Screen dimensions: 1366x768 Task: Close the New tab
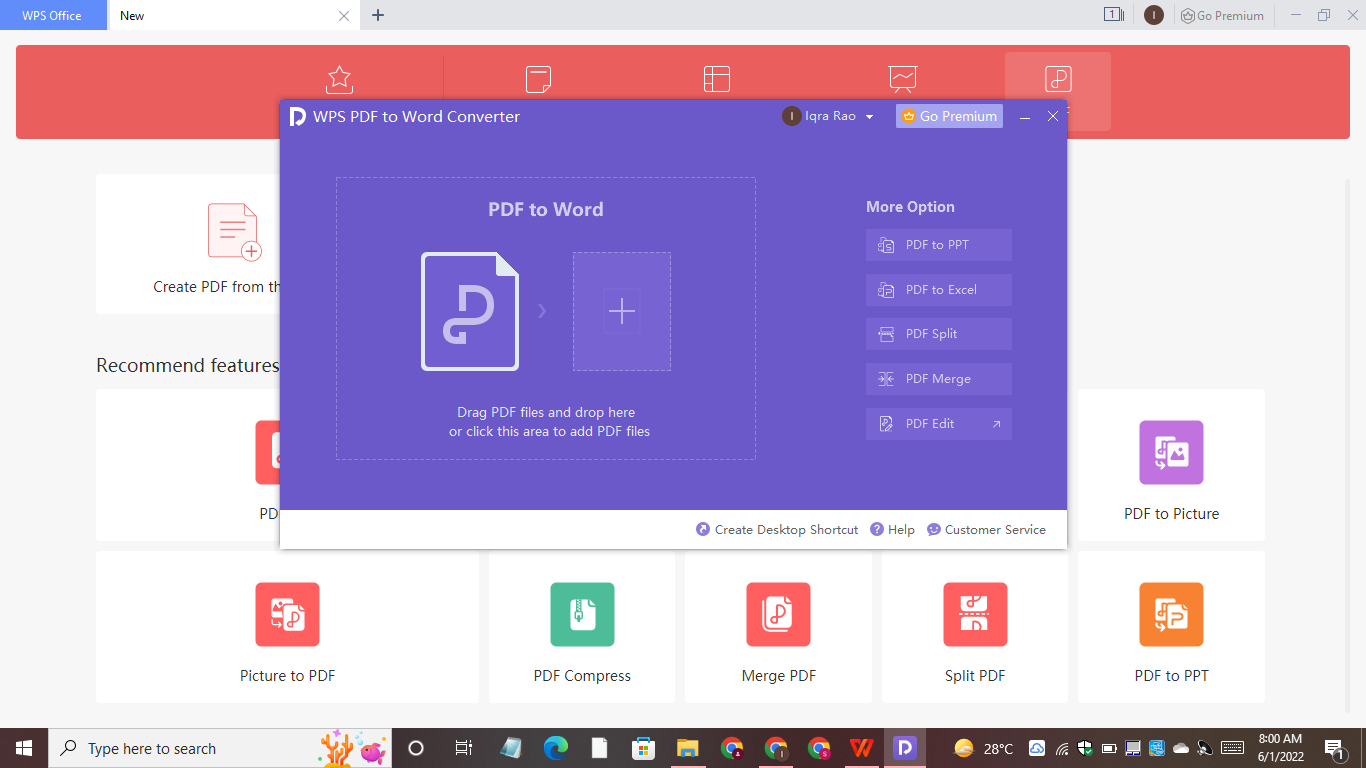pyautogui.click(x=344, y=16)
